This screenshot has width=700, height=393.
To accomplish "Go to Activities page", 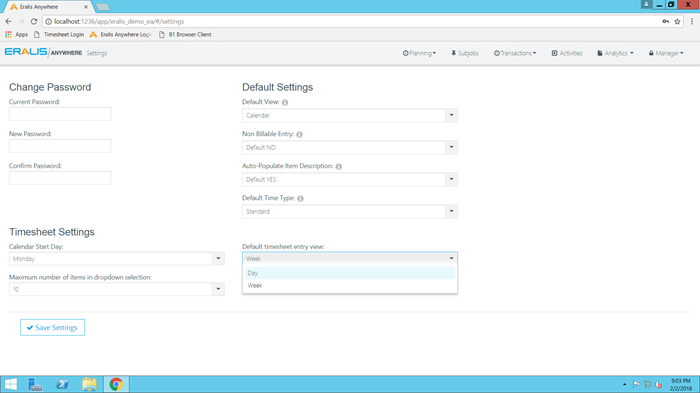I will pos(567,53).
